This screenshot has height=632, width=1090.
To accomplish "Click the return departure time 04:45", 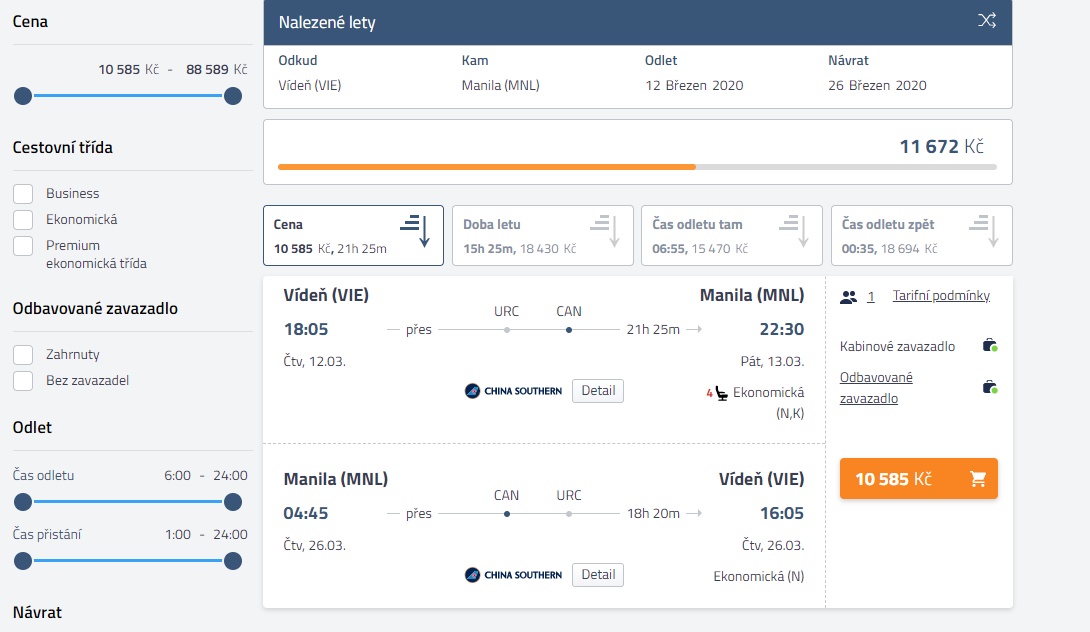I will coord(306,513).
